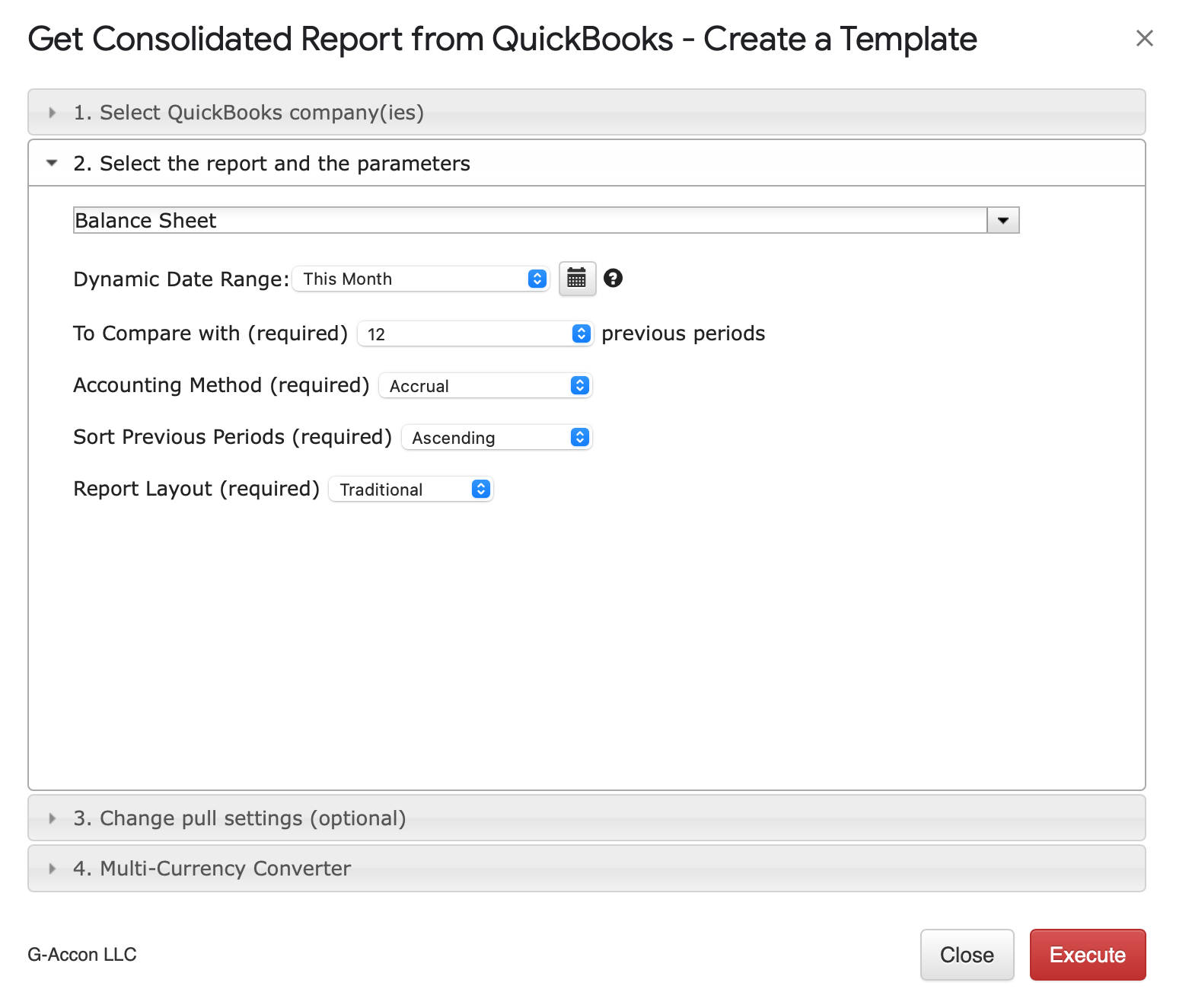Click the question mark help icon
Screen dimensions: 1192x1008
point(613,279)
